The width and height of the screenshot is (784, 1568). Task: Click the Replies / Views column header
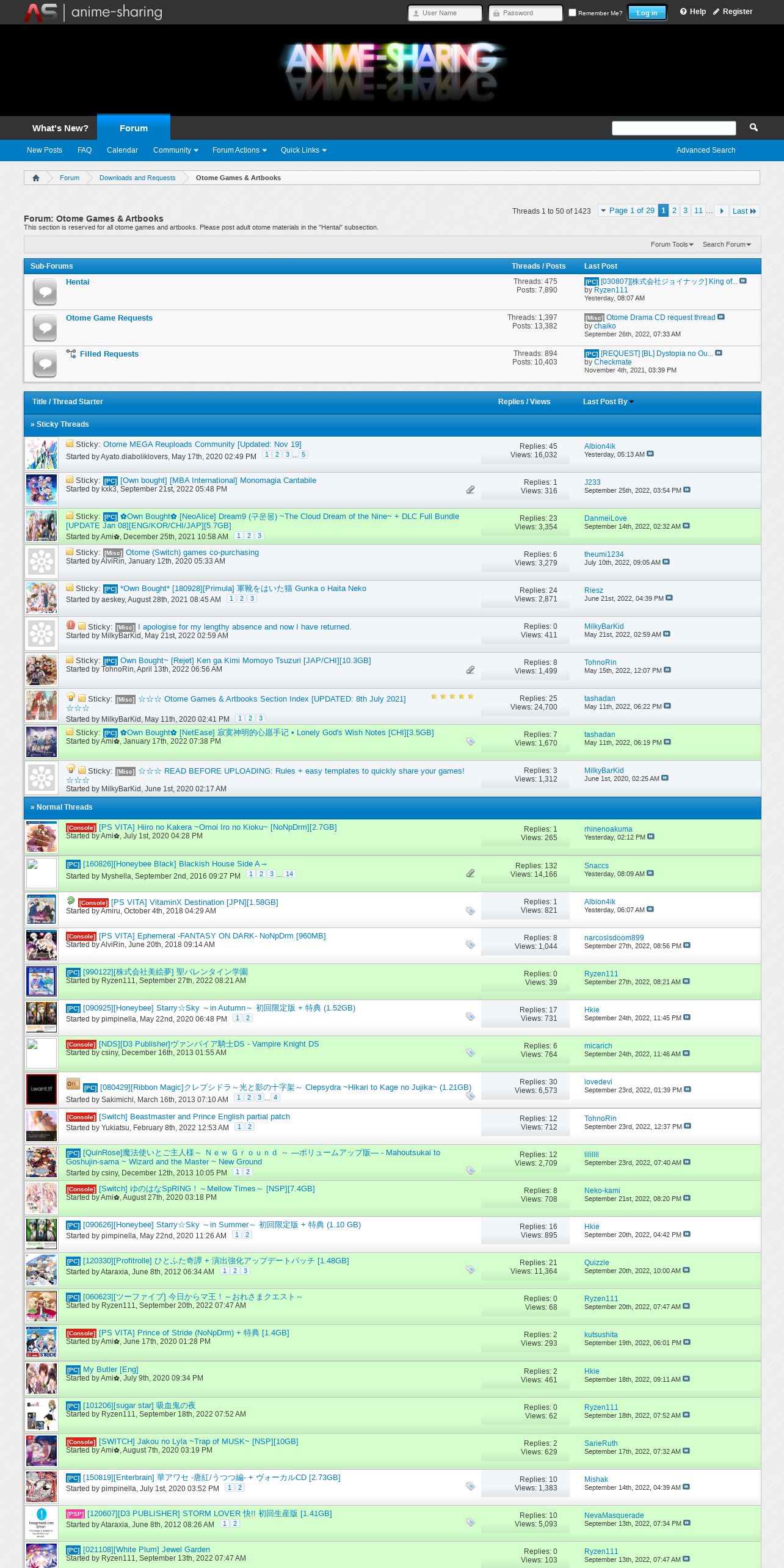click(x=524, y=402)
